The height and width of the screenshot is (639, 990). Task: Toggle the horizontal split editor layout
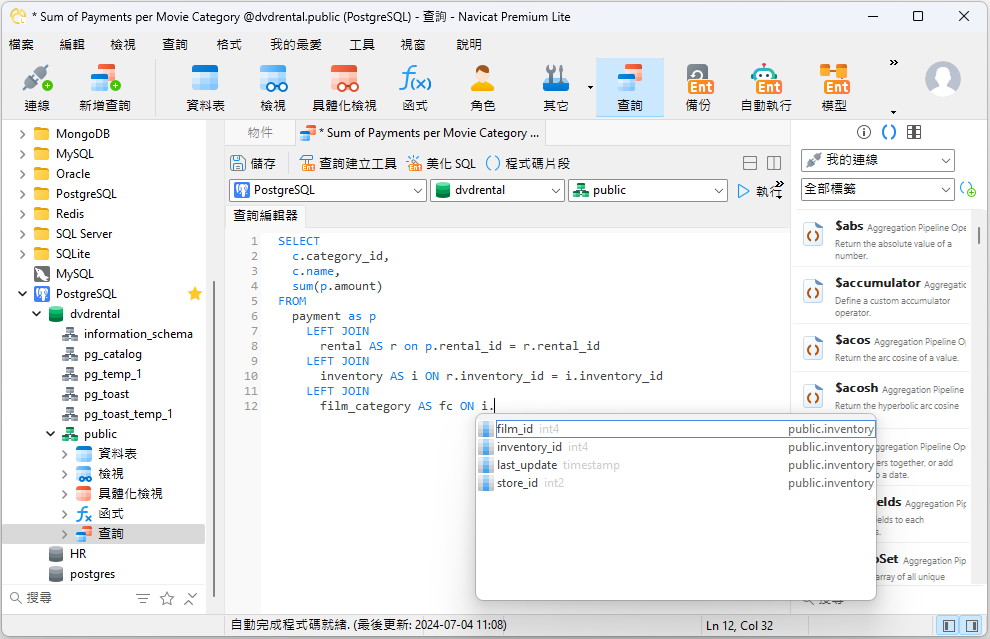[x=749, y=161]
